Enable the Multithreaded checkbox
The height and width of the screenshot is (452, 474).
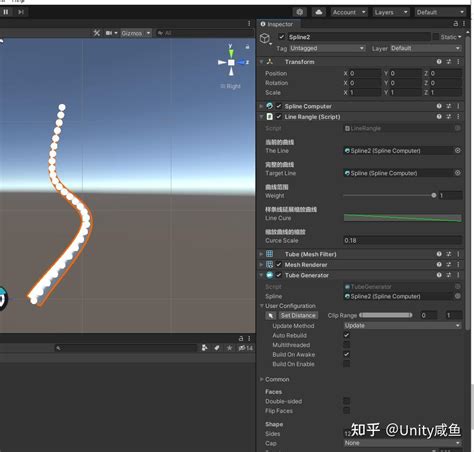[346, 345]
